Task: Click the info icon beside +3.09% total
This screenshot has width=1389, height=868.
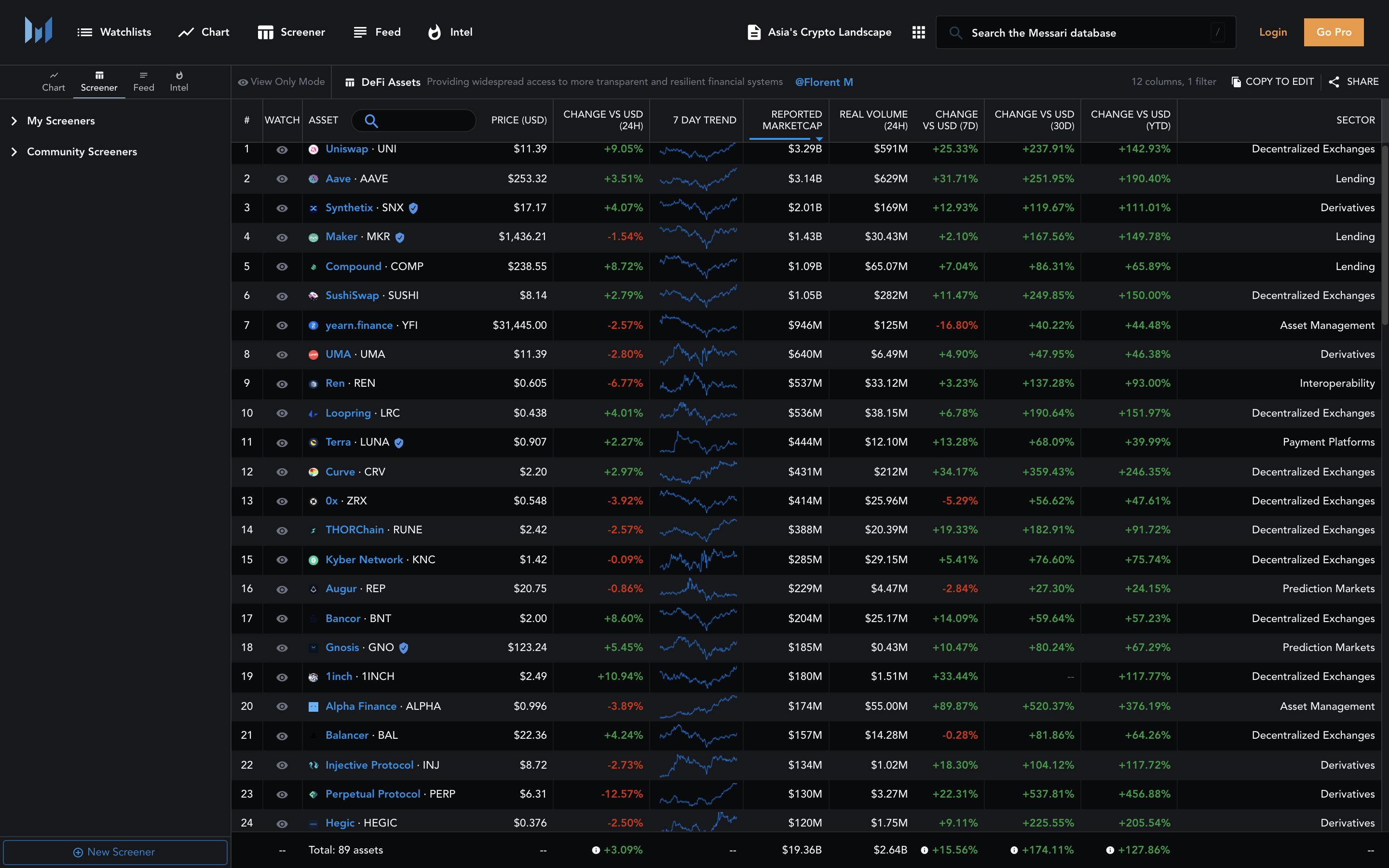Action: [x=596, y=850]
